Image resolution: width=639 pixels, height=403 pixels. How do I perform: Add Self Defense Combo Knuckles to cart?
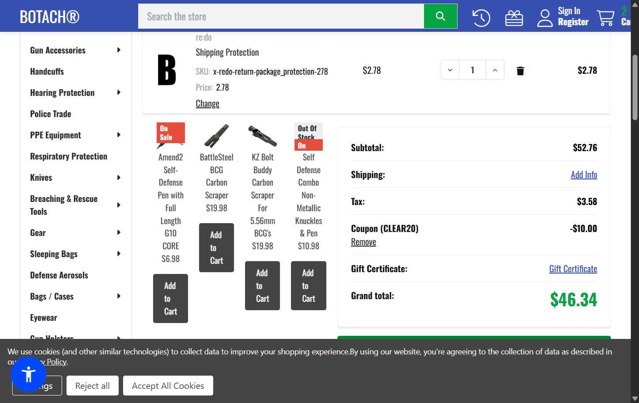click(308, 286)
